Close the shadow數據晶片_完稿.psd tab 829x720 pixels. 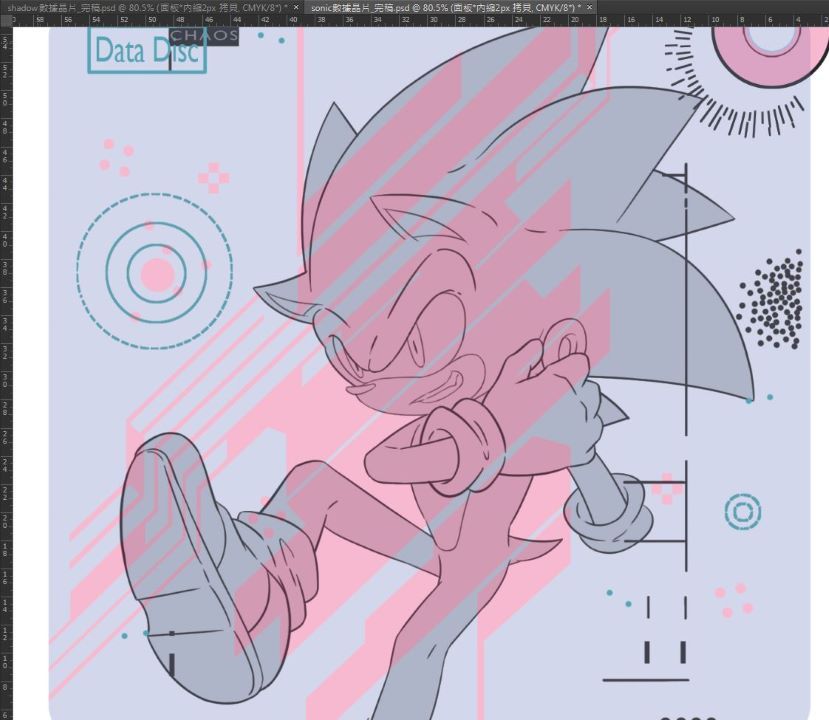point(296,7)
